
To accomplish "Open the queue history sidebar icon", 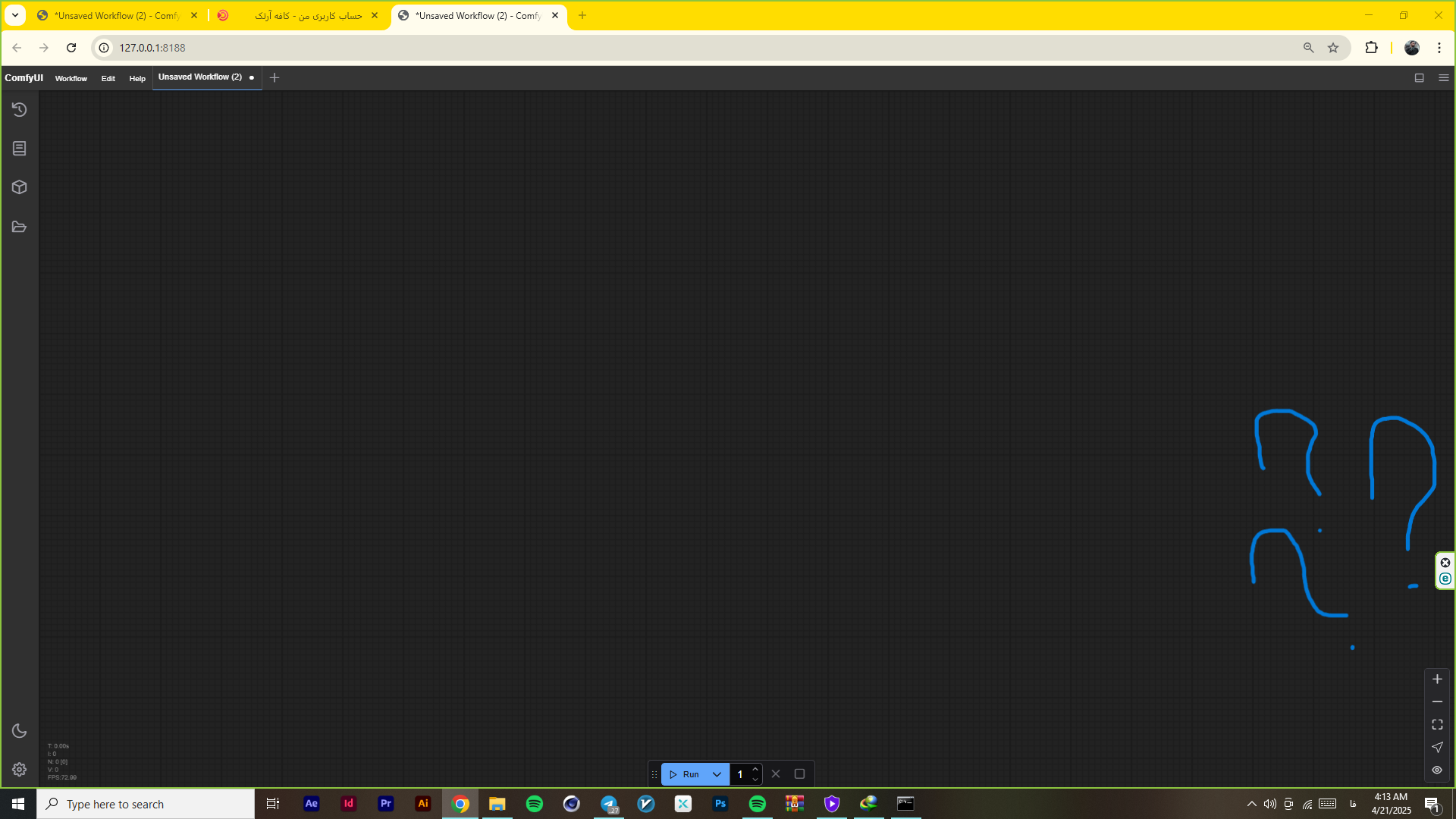I will click(x=20, y=110).
